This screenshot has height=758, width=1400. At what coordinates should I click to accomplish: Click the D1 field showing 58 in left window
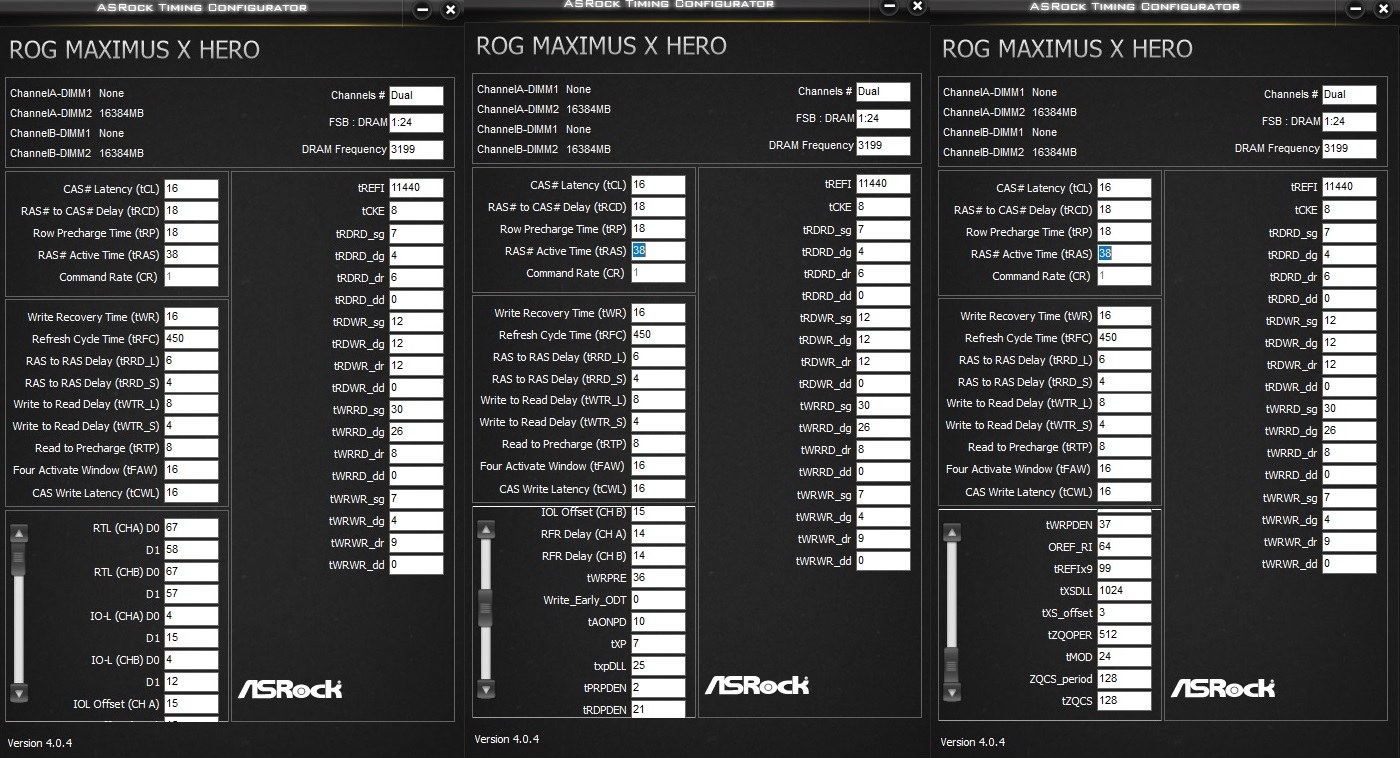click(191, 549)
